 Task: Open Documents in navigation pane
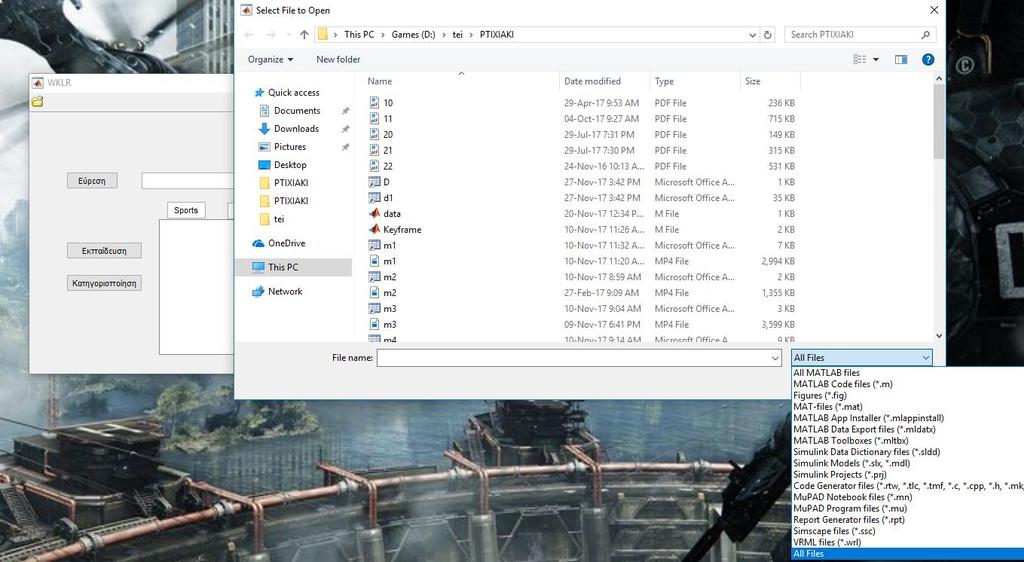[x=297, y=111]
